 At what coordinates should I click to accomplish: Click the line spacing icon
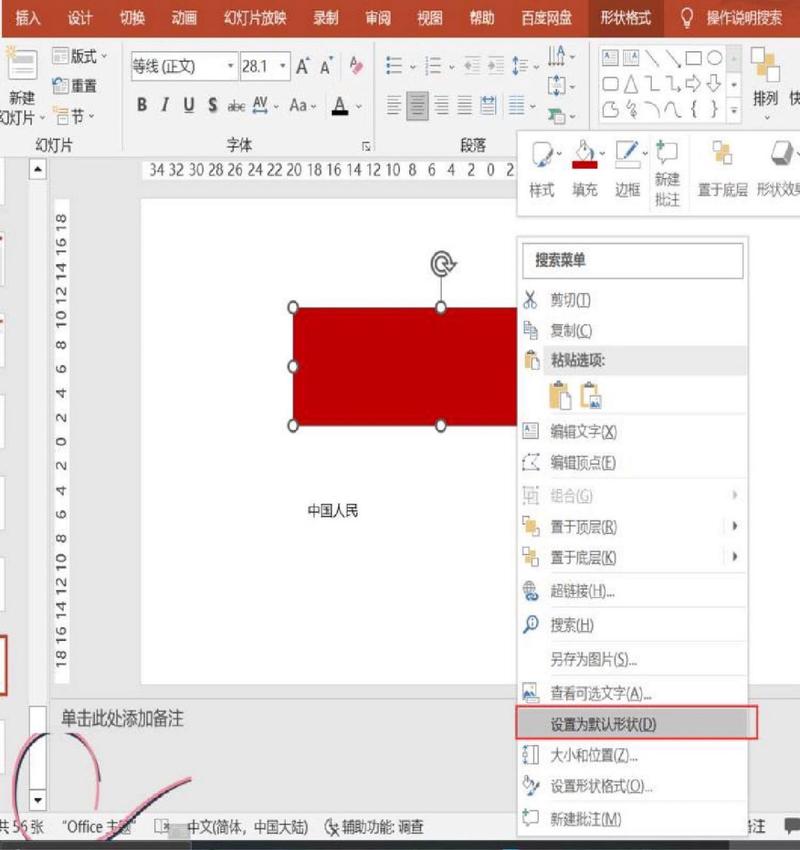[x=520, y=66]
